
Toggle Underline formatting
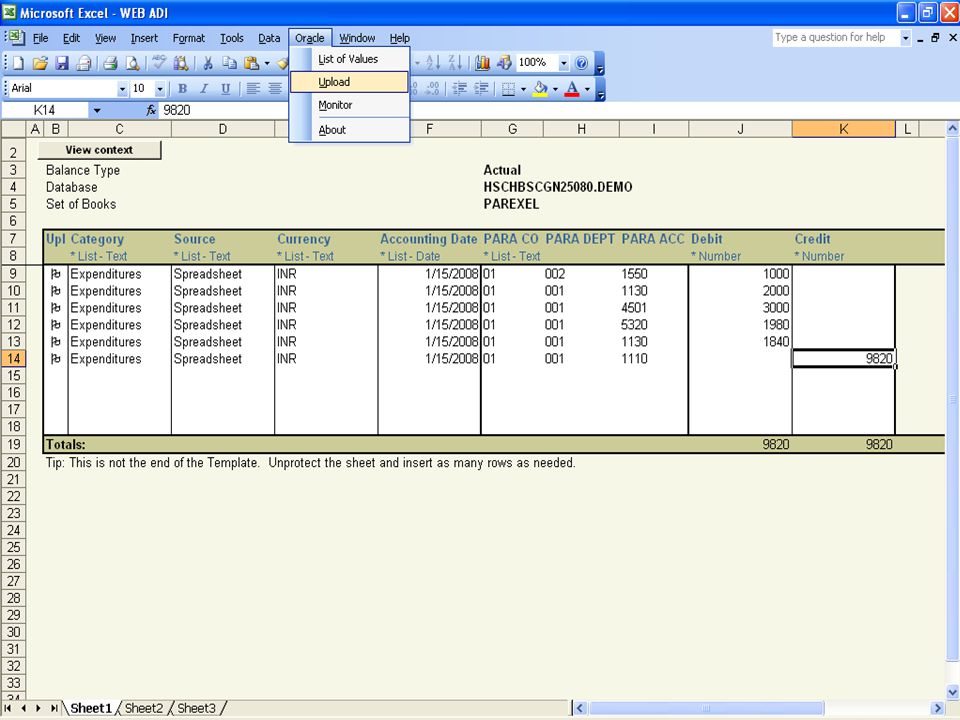[x=225, y=89]
